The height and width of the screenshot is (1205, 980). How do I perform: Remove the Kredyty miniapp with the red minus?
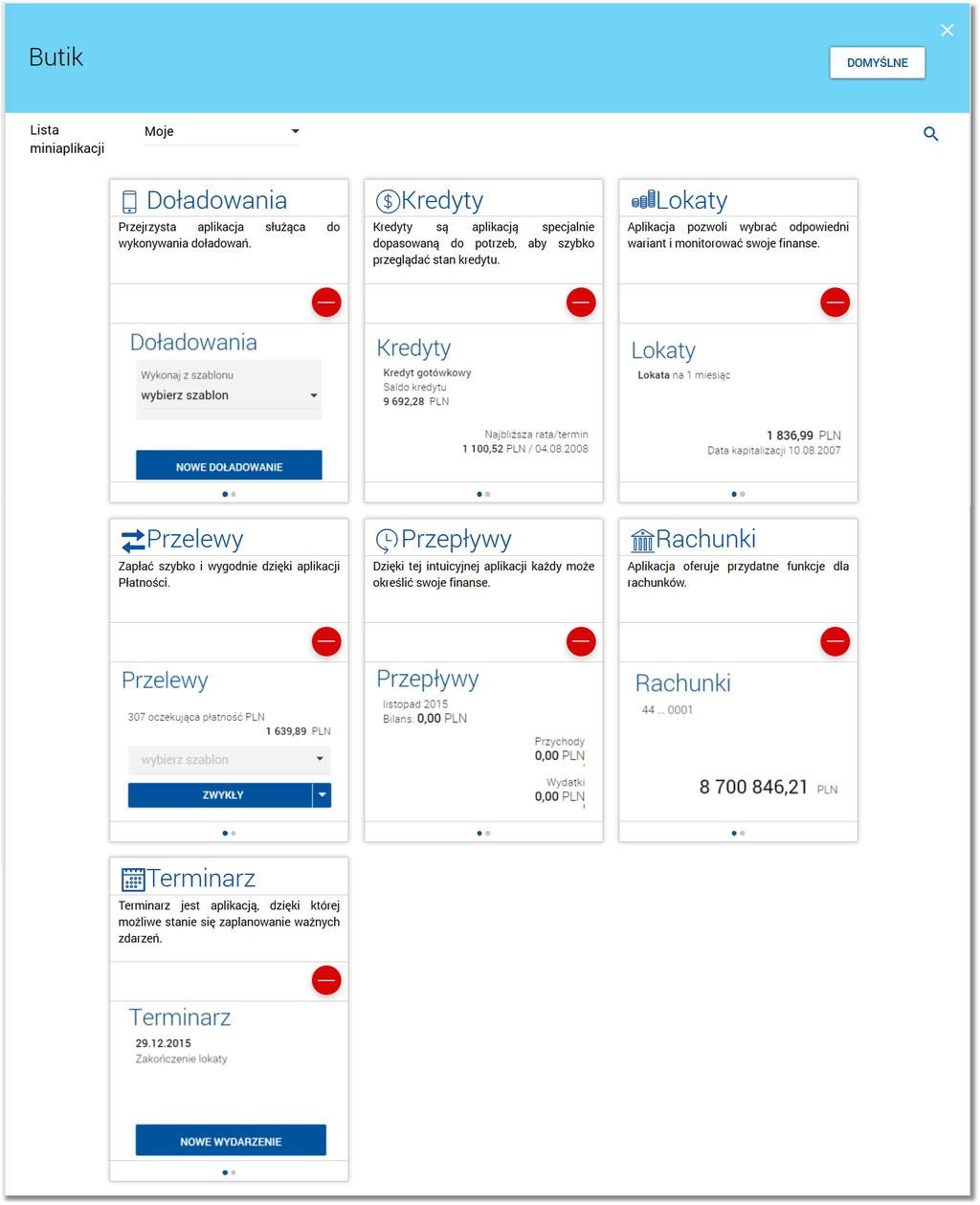581,302
